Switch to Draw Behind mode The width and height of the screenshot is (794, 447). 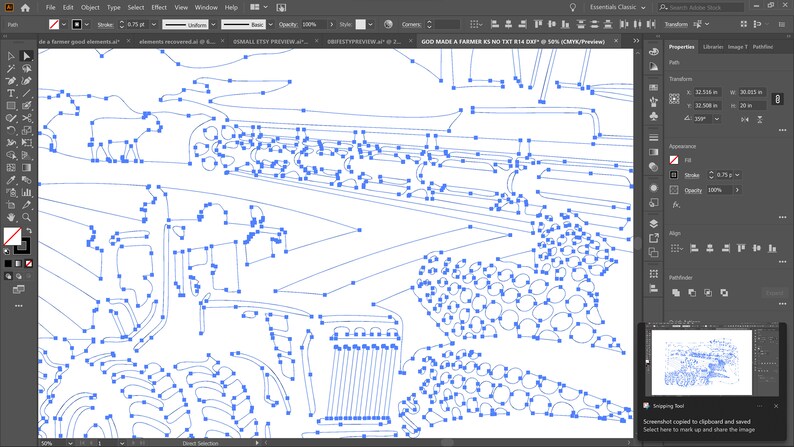19,276
